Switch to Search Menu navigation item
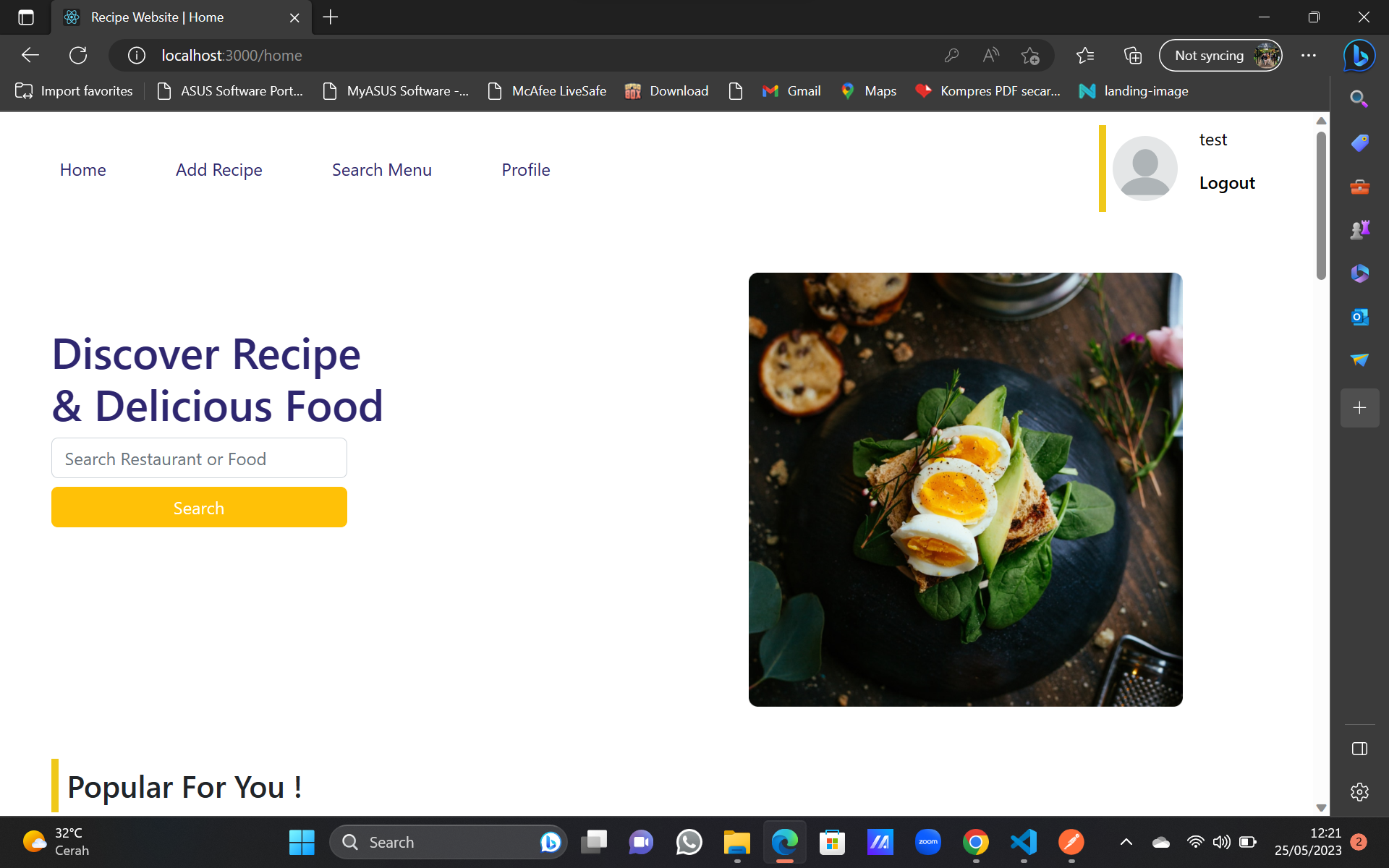Screen dimensions: 1389x868 (382, 169)
